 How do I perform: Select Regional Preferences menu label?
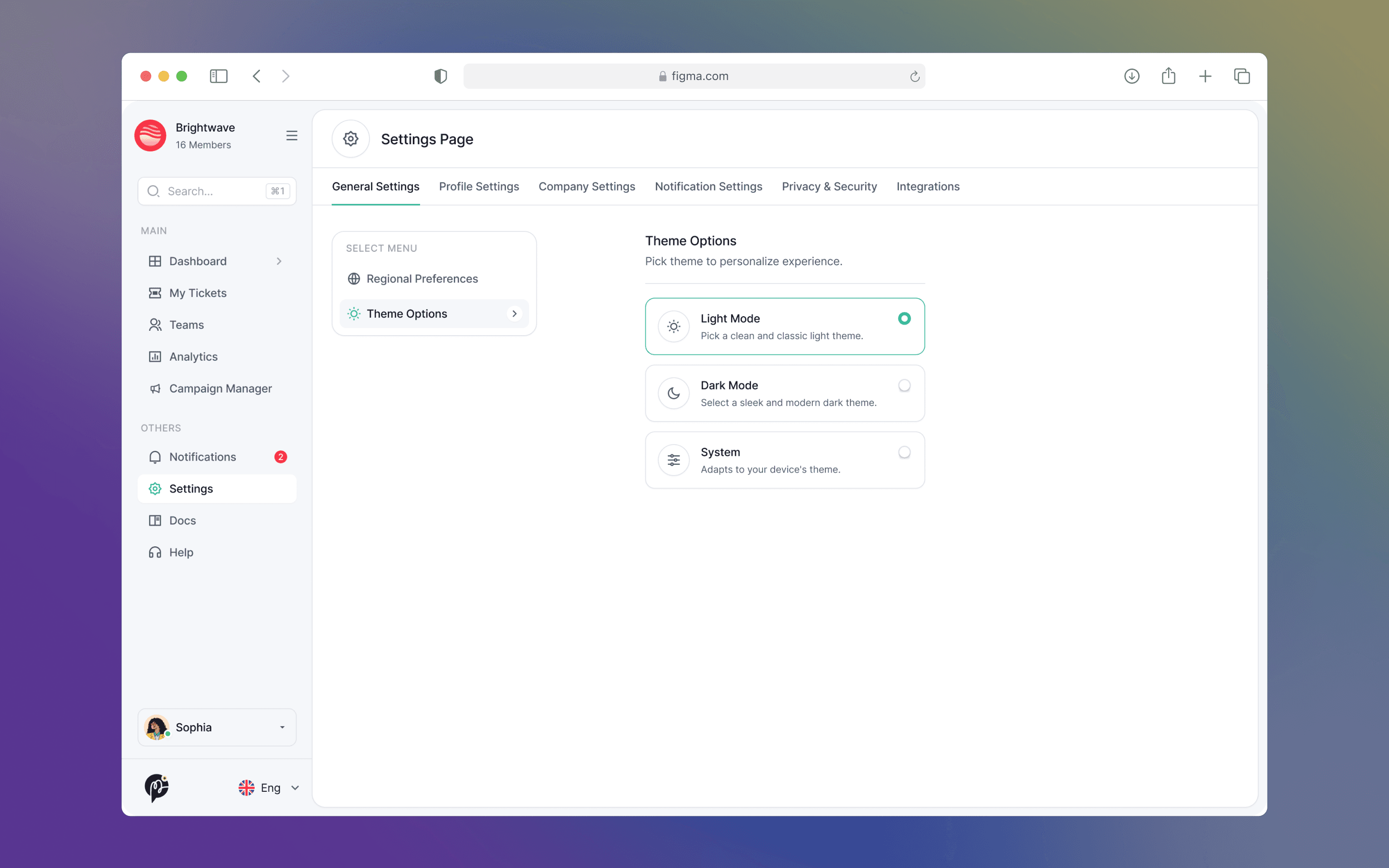click(x=422, y=278)
